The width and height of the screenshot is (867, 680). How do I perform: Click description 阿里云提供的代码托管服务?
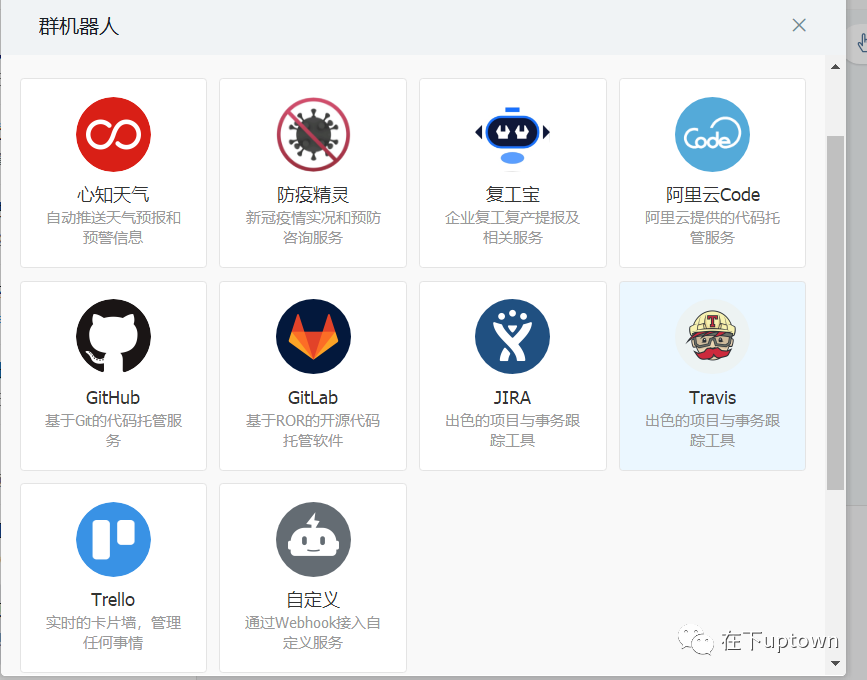point(712,227)
